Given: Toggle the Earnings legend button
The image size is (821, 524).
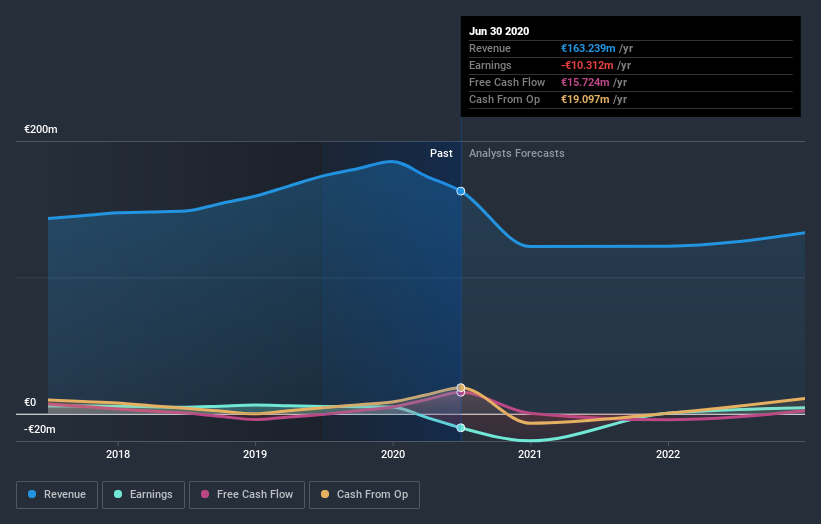Looking at the screenshot, I should pos(143,495).
